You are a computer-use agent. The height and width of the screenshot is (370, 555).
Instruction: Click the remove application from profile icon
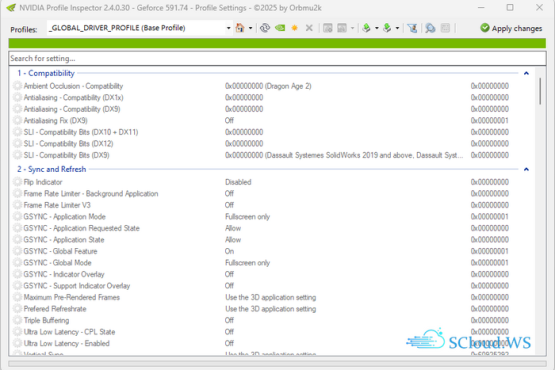click(x=342, y=28)
